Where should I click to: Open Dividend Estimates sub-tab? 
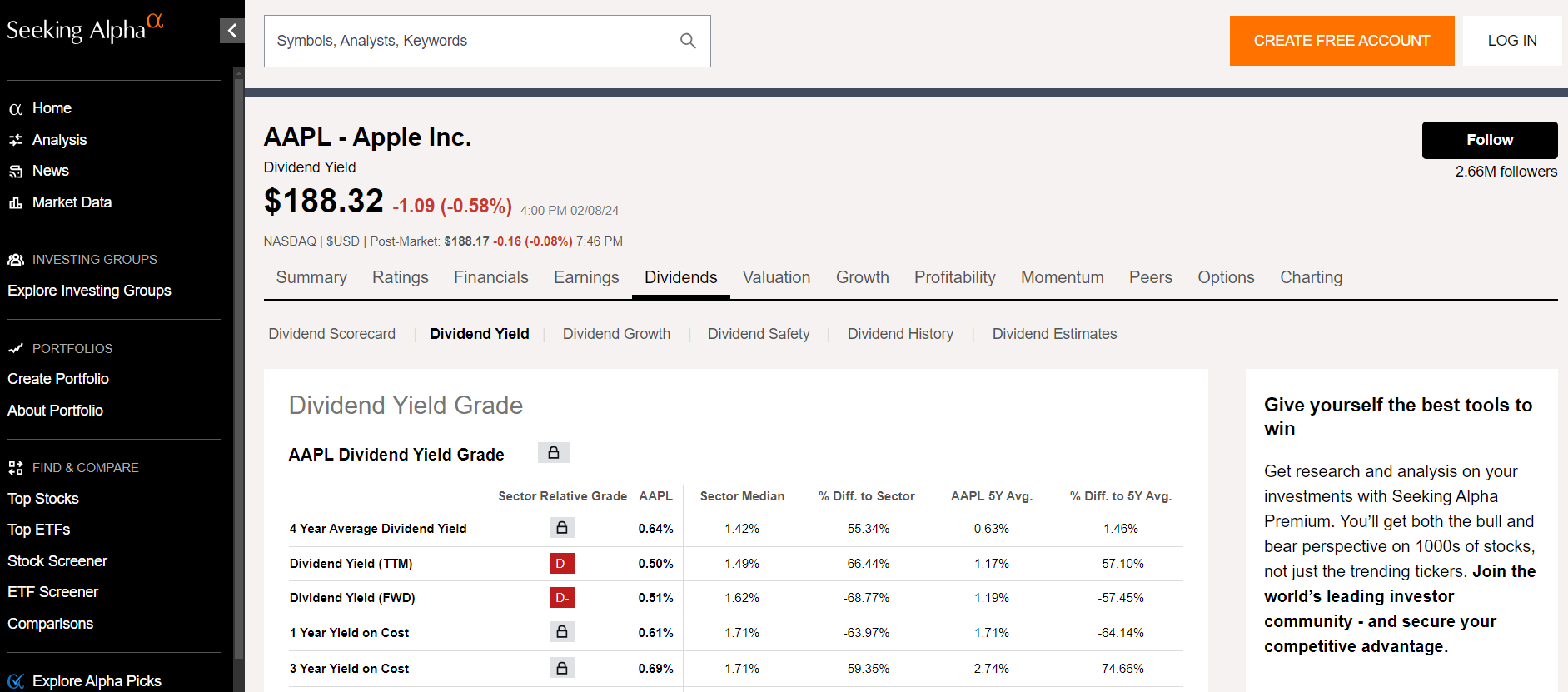point(1054,334)
